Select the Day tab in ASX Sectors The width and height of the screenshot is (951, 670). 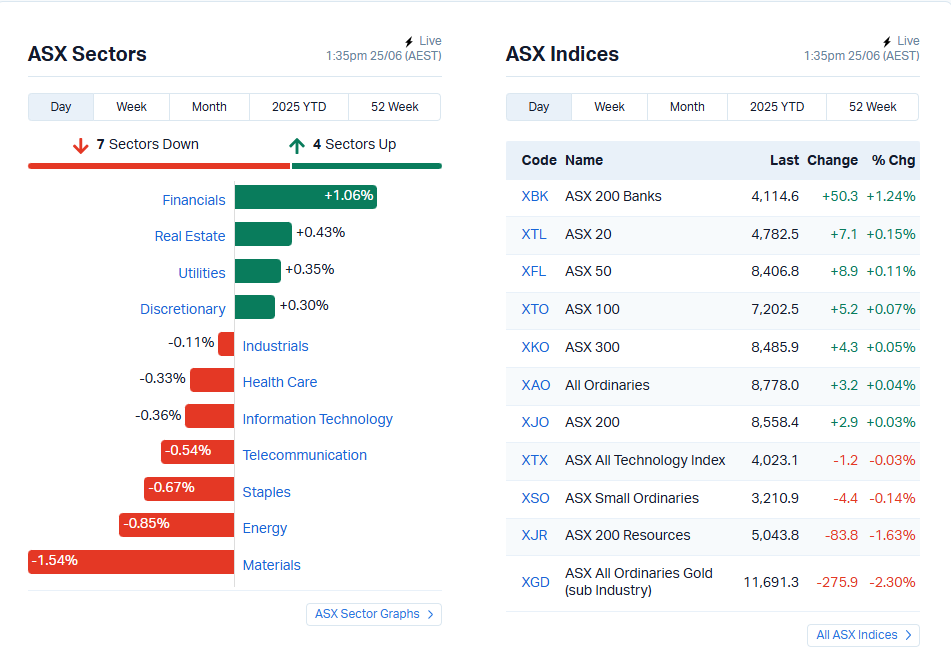point(61,107)
